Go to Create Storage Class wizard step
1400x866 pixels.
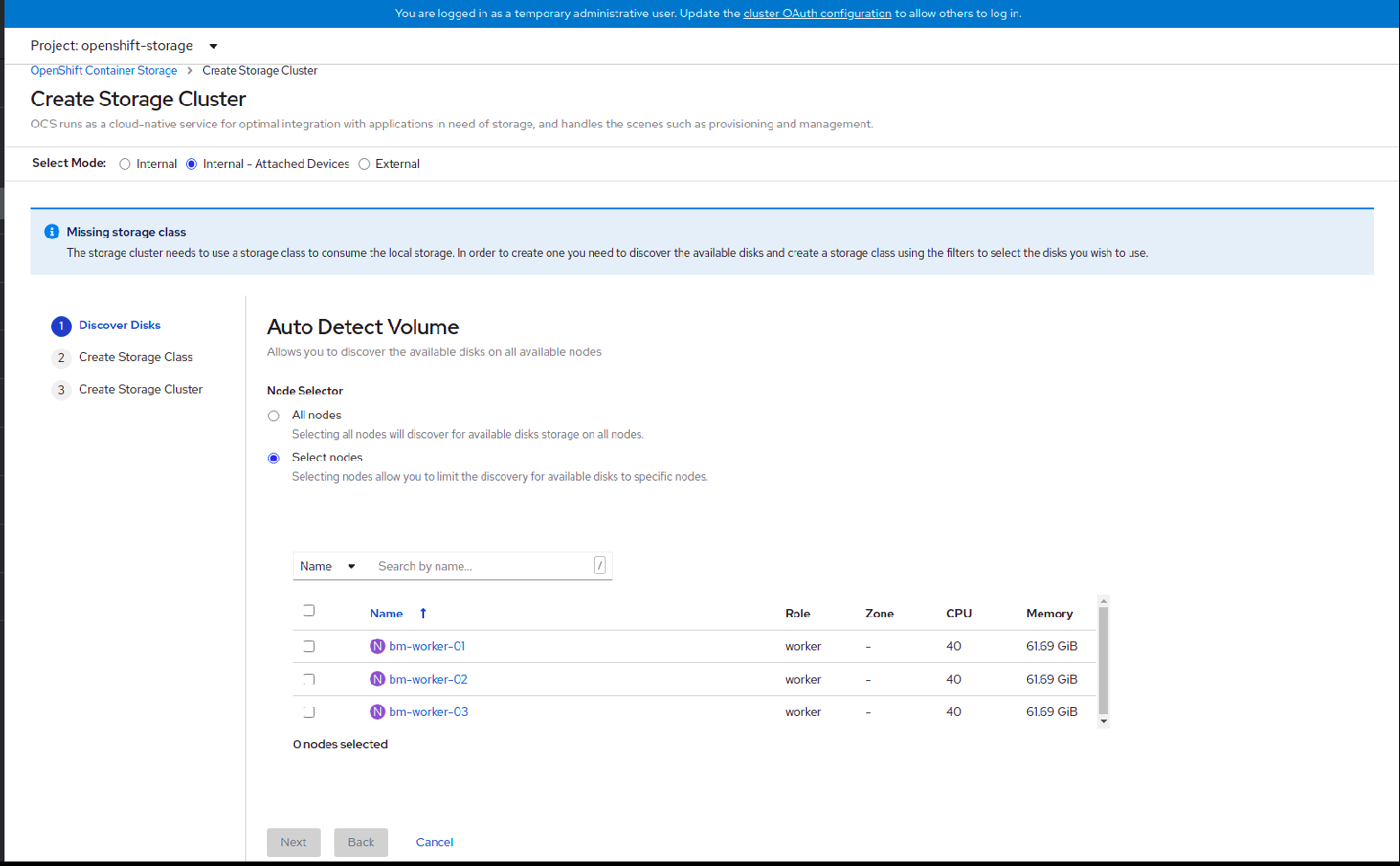point(136,357)
